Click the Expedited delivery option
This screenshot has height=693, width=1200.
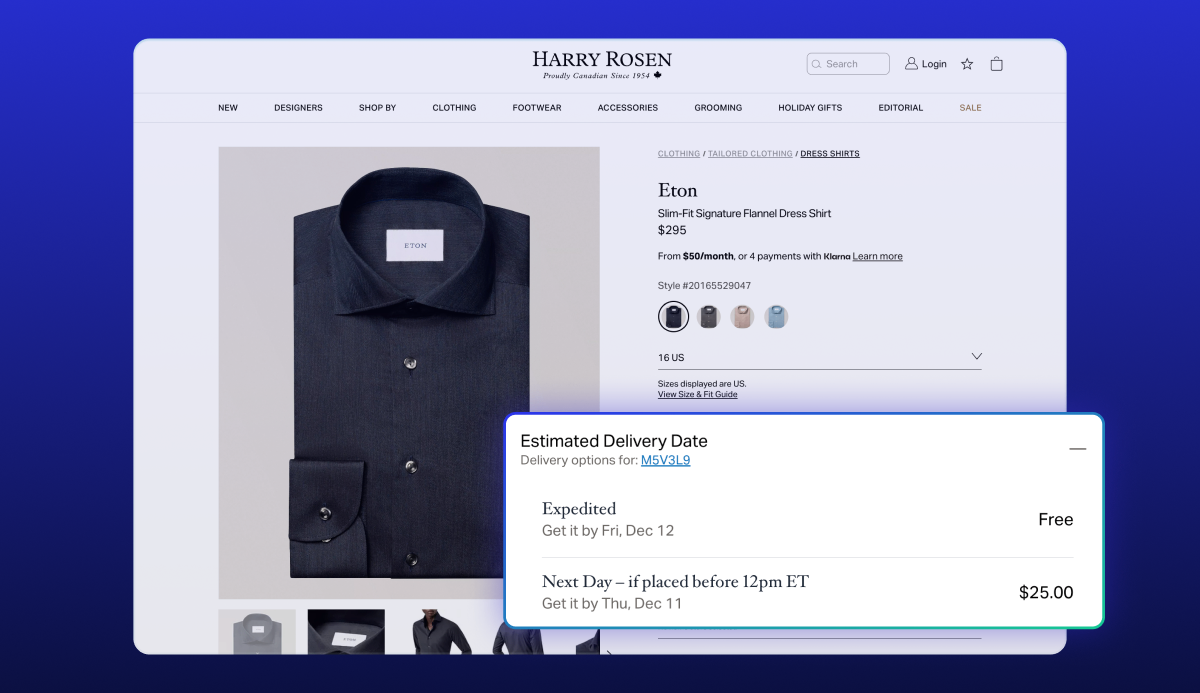point(807,519)
